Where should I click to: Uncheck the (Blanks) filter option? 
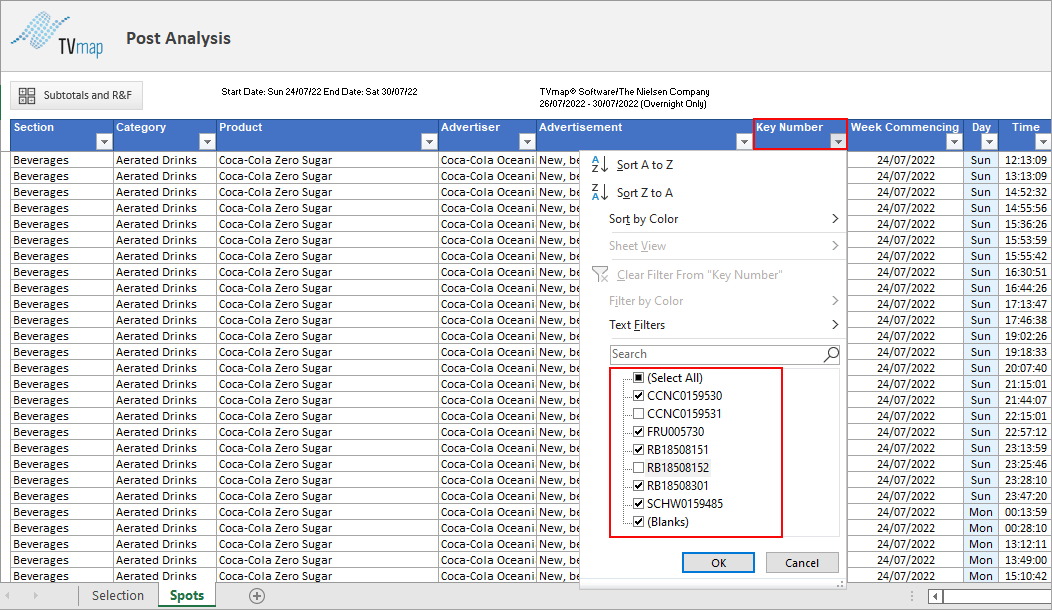click(x=639, y=521)
